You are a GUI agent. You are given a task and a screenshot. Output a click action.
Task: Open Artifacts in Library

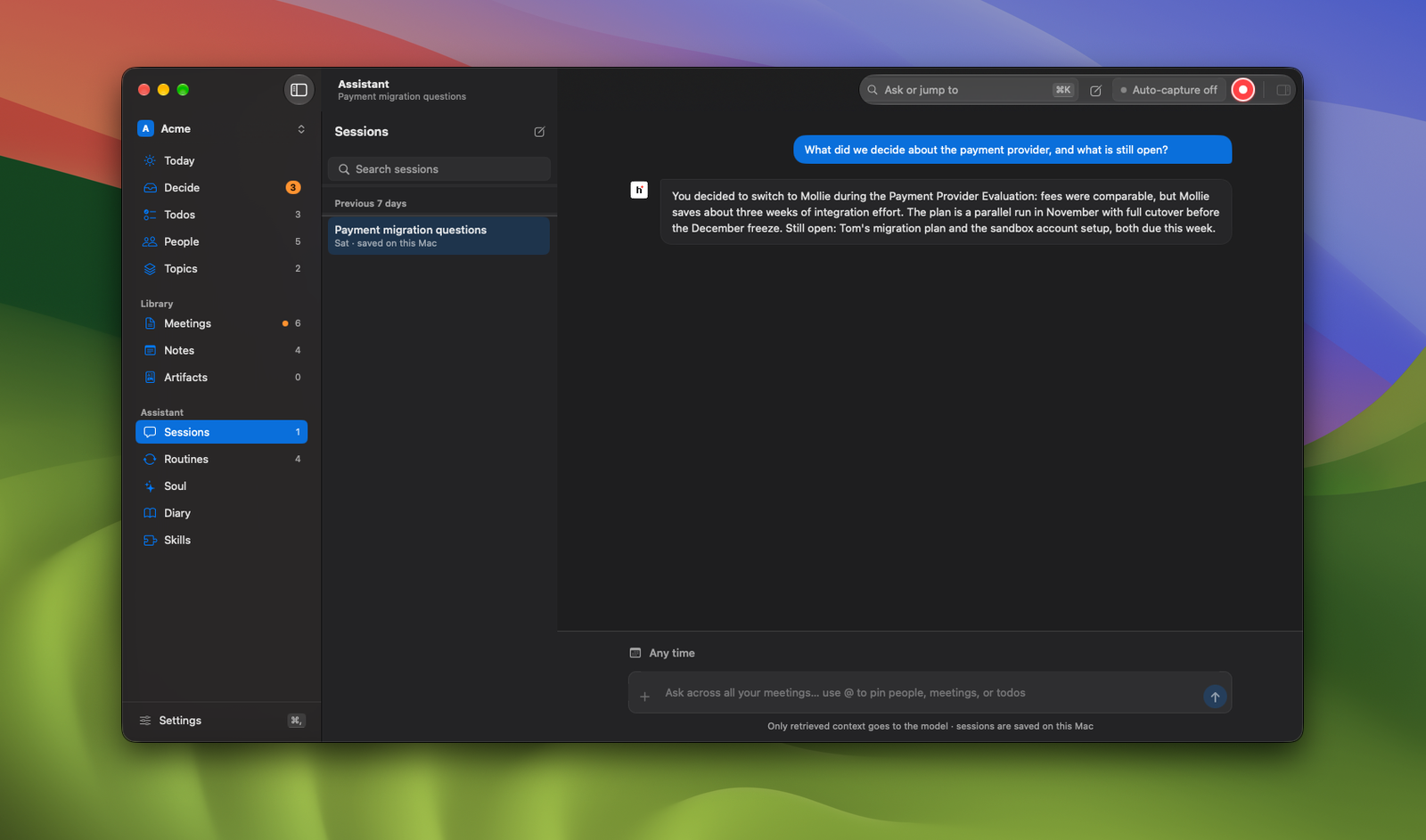pos(221,378)
